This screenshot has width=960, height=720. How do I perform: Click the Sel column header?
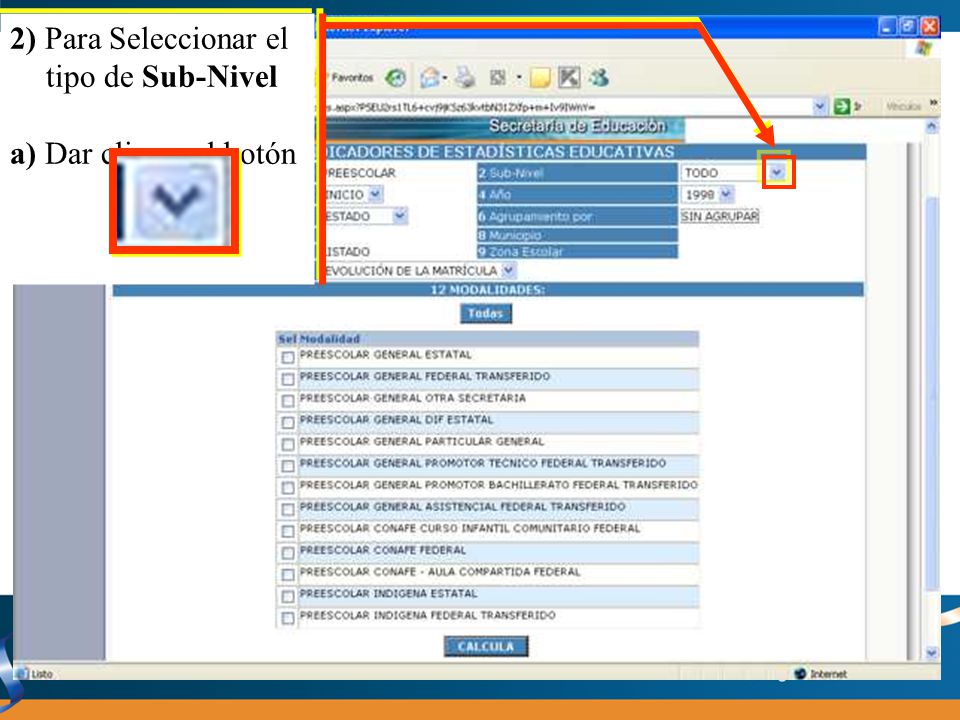pos(287,339)
